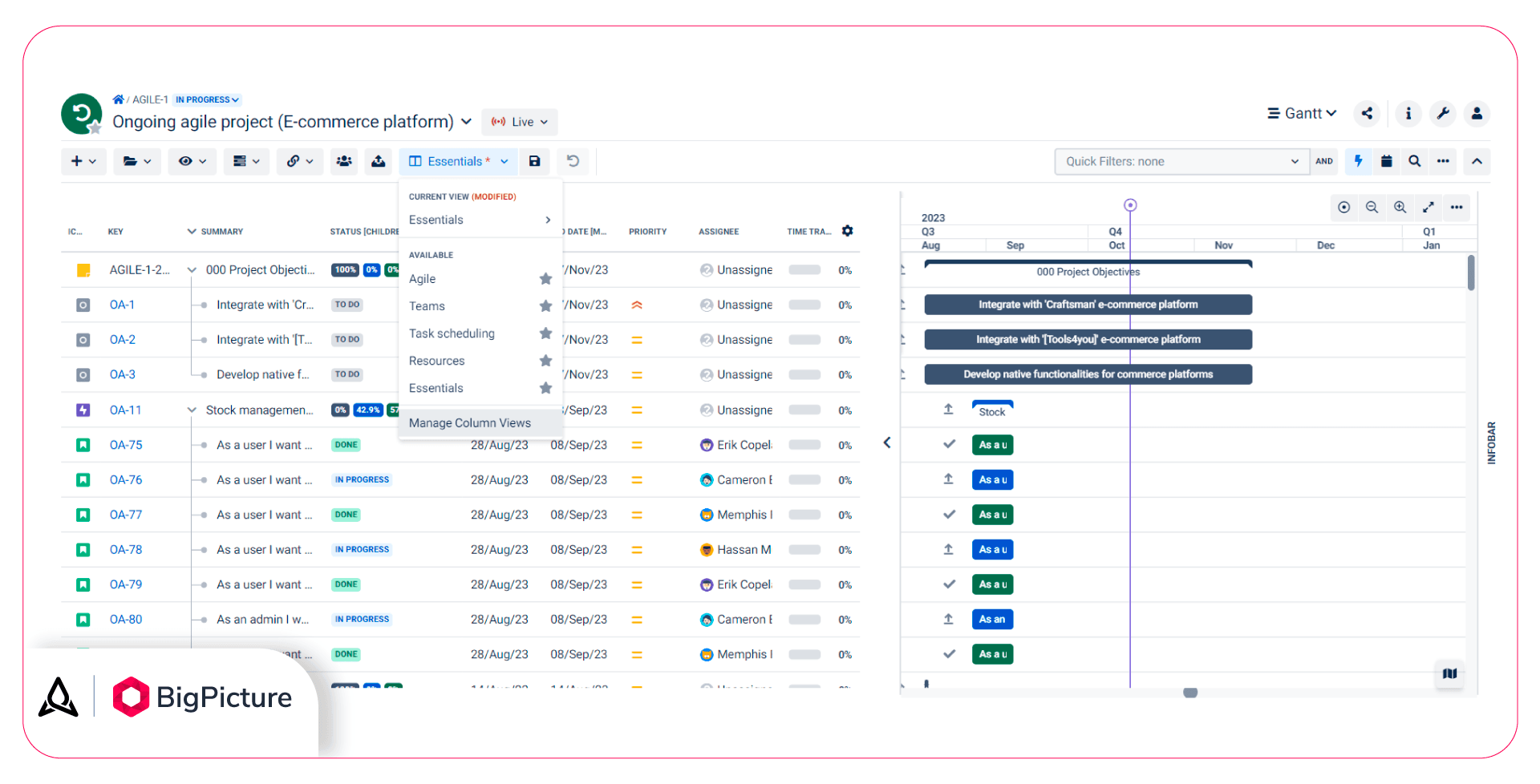The image size is (1540, 784).
Task: Click the time tracking bar for OA-75
Action: pyautogui.click(x=804, y=445)
